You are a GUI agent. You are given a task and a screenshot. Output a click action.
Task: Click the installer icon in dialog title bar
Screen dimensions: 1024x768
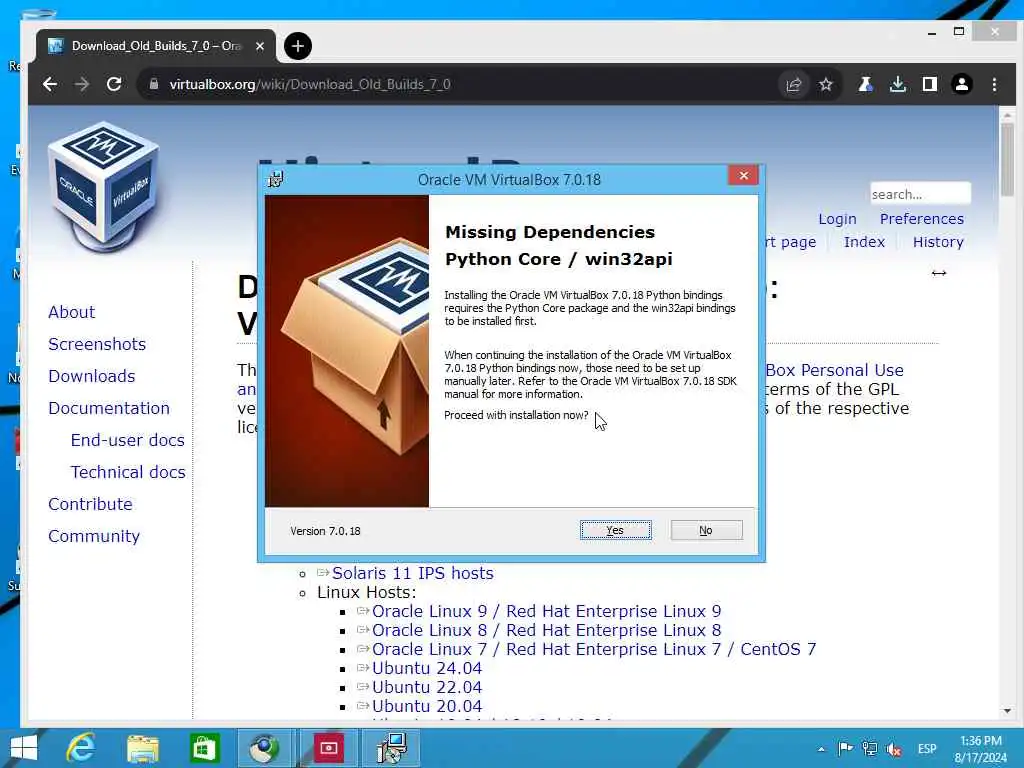pos(276,179)
